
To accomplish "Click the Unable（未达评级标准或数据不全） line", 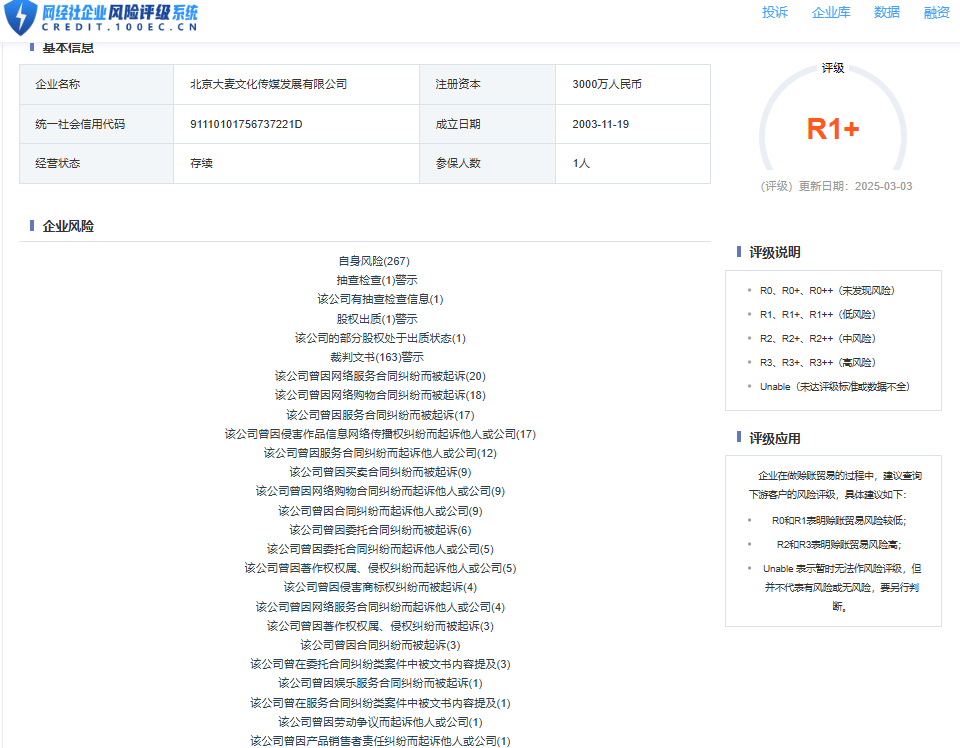I will tap(835, 387).
